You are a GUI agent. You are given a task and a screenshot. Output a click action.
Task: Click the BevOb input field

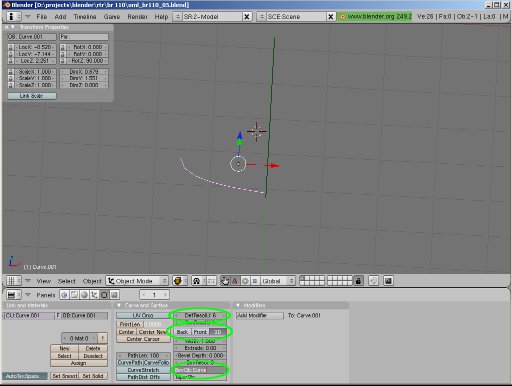[200, 370]
